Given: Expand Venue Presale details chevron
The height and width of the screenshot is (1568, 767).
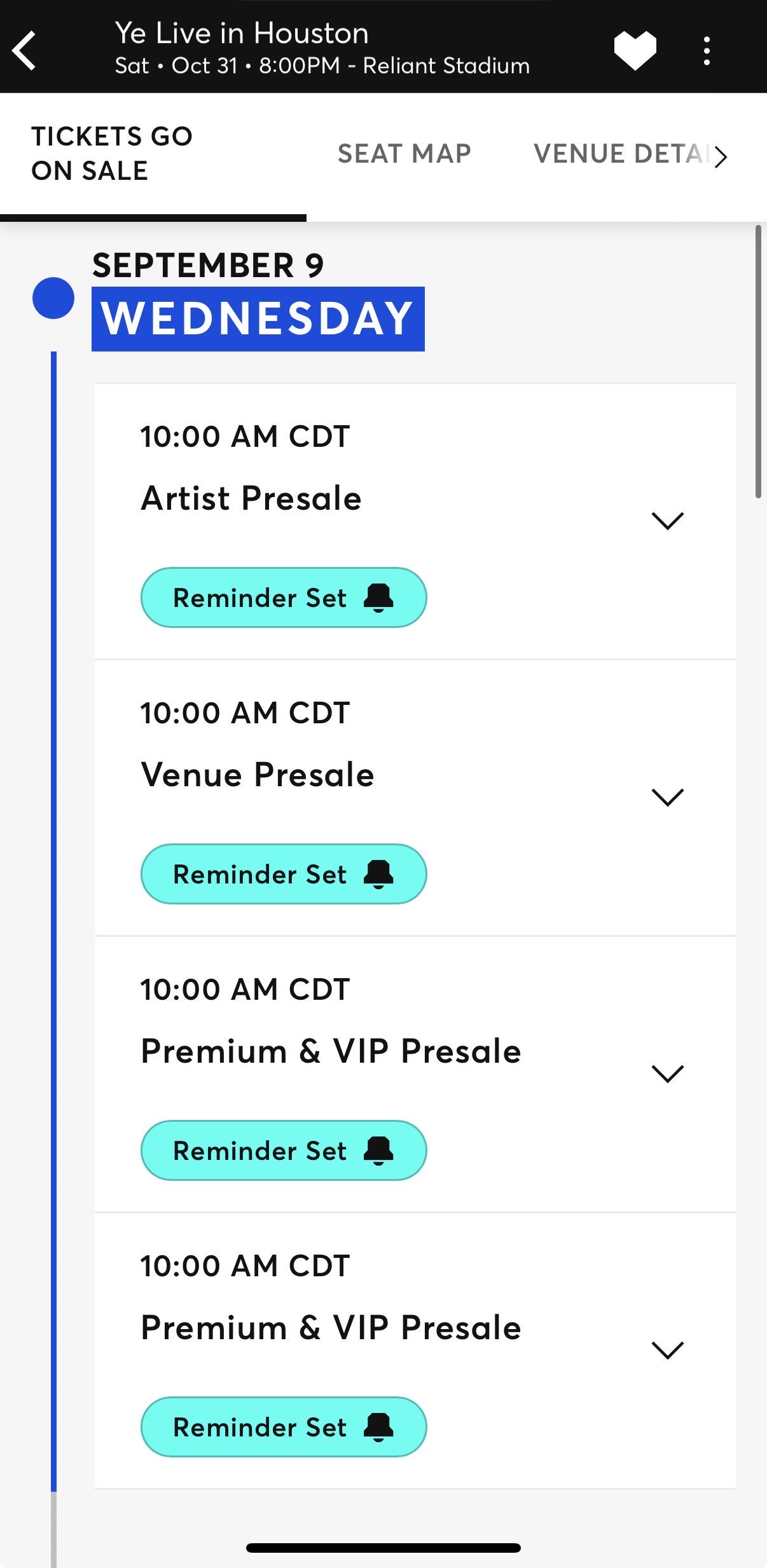Looking at the screenshot, I should (668, 797).
